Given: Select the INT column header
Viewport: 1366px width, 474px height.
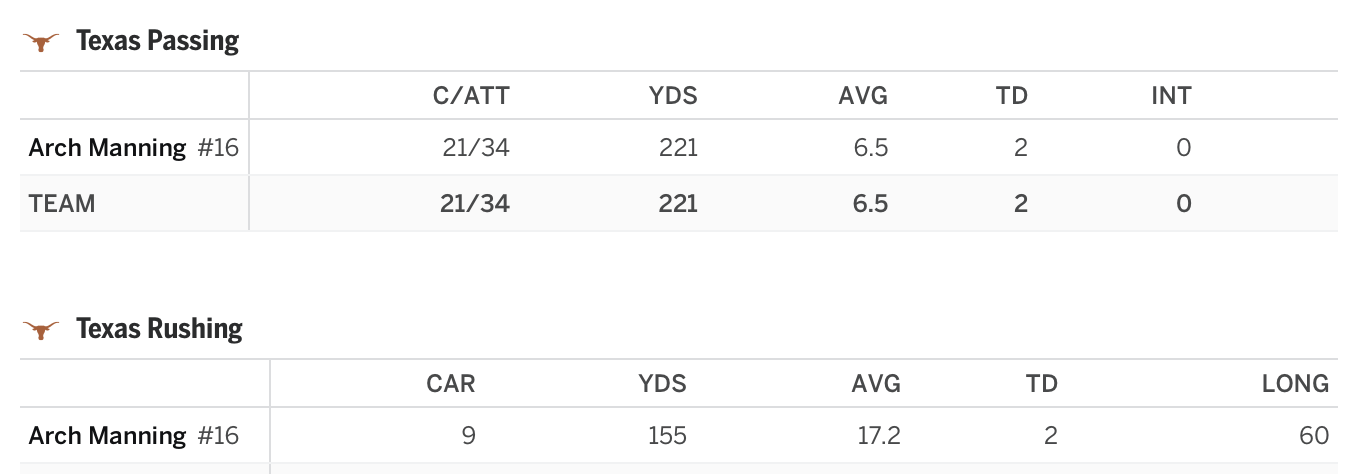Looking at the screenshot, I should (x=1171, y=96).
